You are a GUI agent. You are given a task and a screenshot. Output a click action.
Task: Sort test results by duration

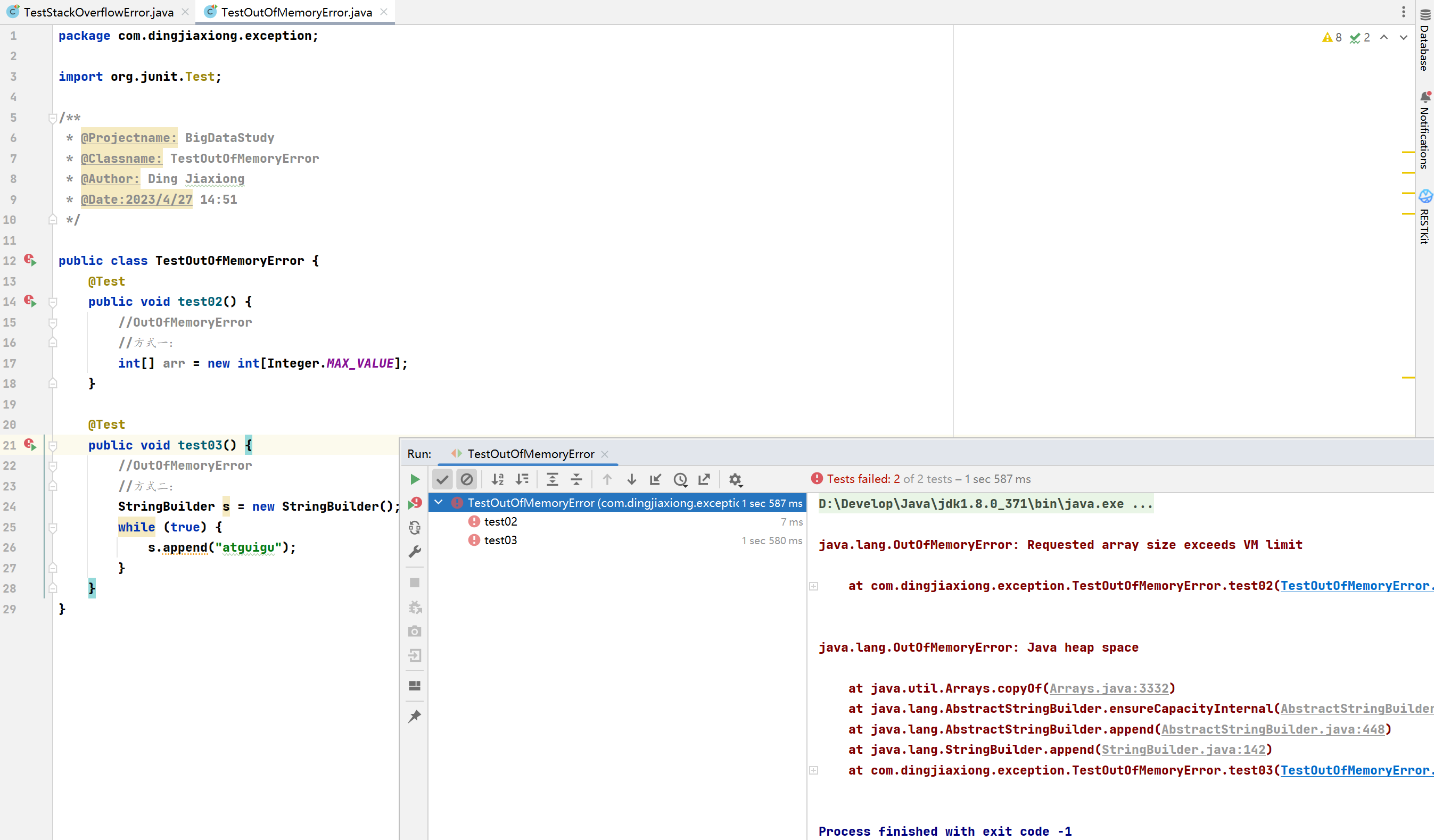coord(522,479)
